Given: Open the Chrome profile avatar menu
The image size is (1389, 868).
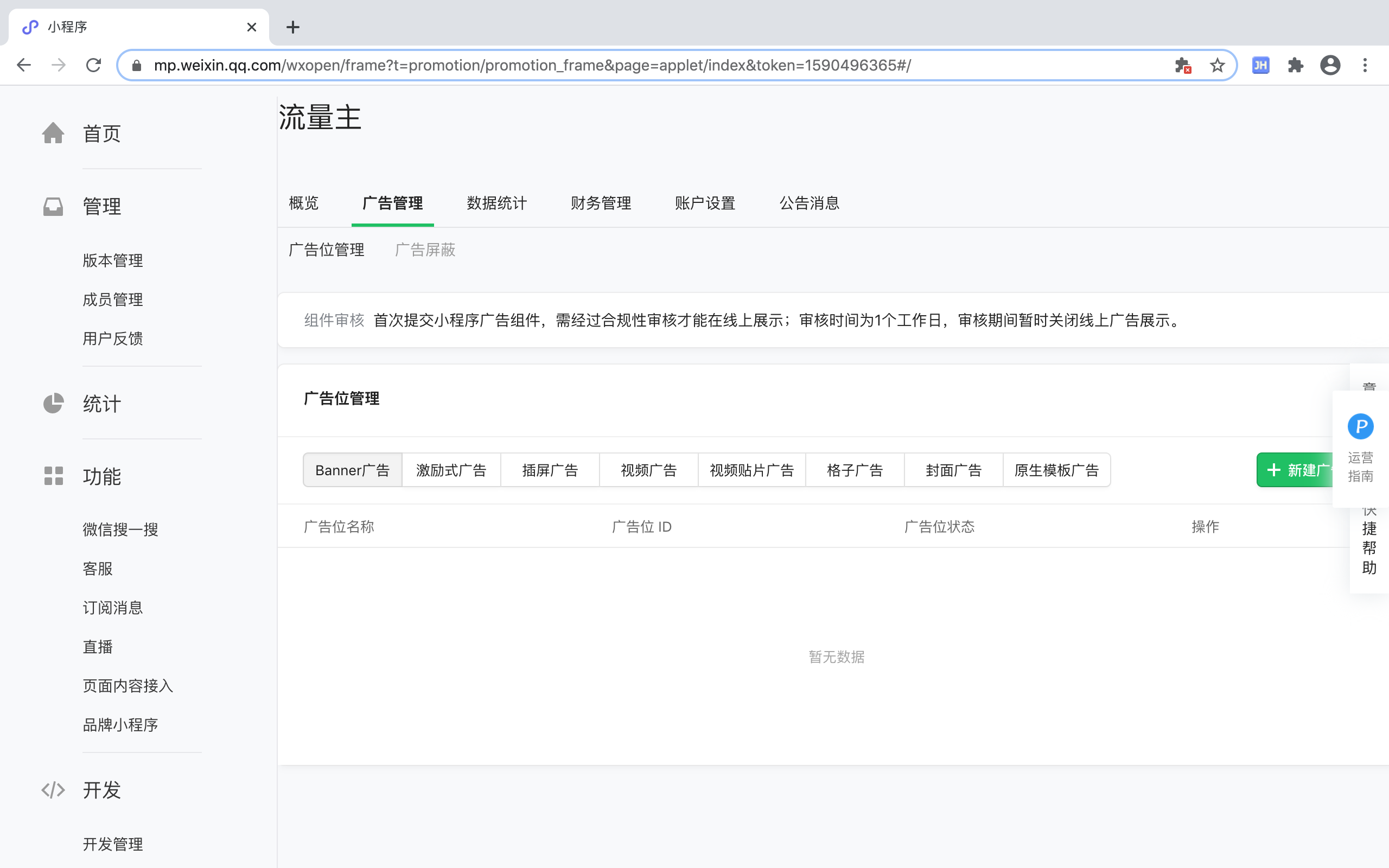Looking at the screenshot, I should click(1330, 66).
